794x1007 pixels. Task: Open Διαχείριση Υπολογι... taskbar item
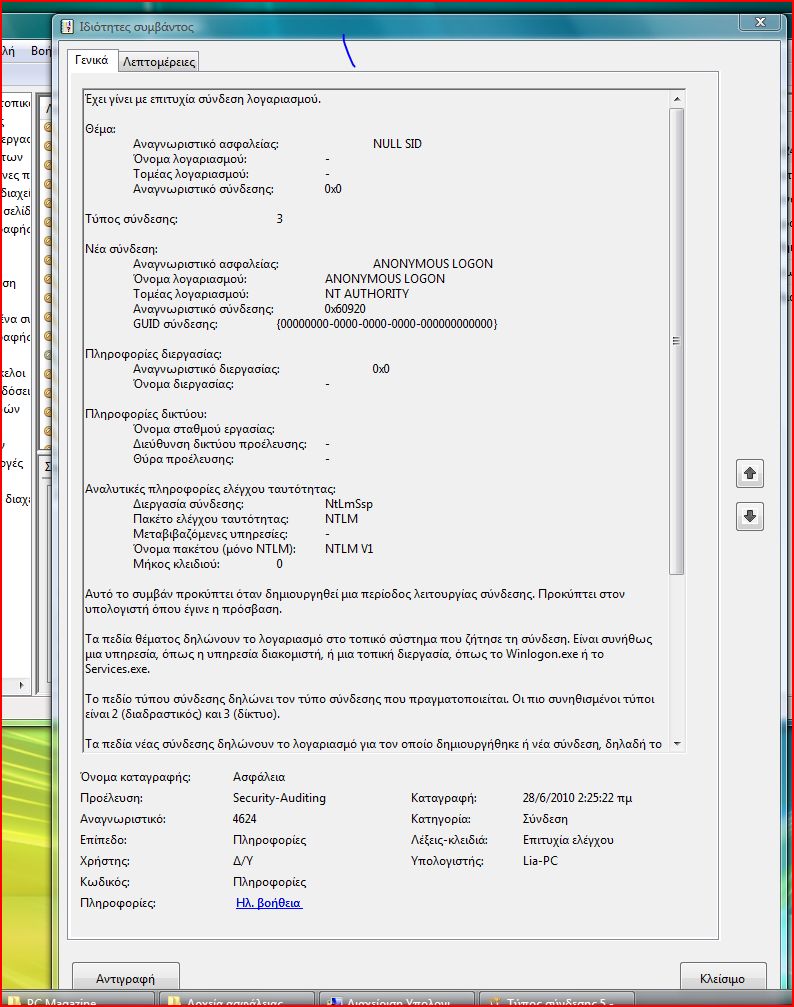point(396,1001)
